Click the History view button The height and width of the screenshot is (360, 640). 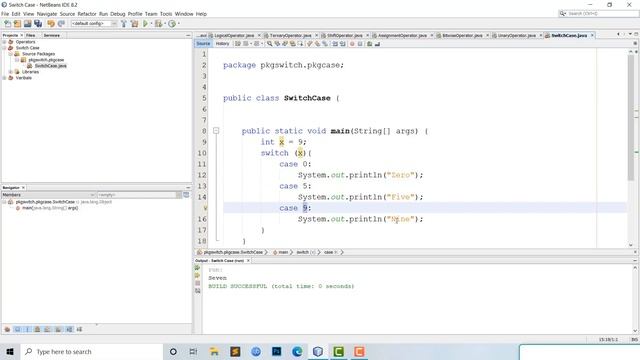point(222,44)
